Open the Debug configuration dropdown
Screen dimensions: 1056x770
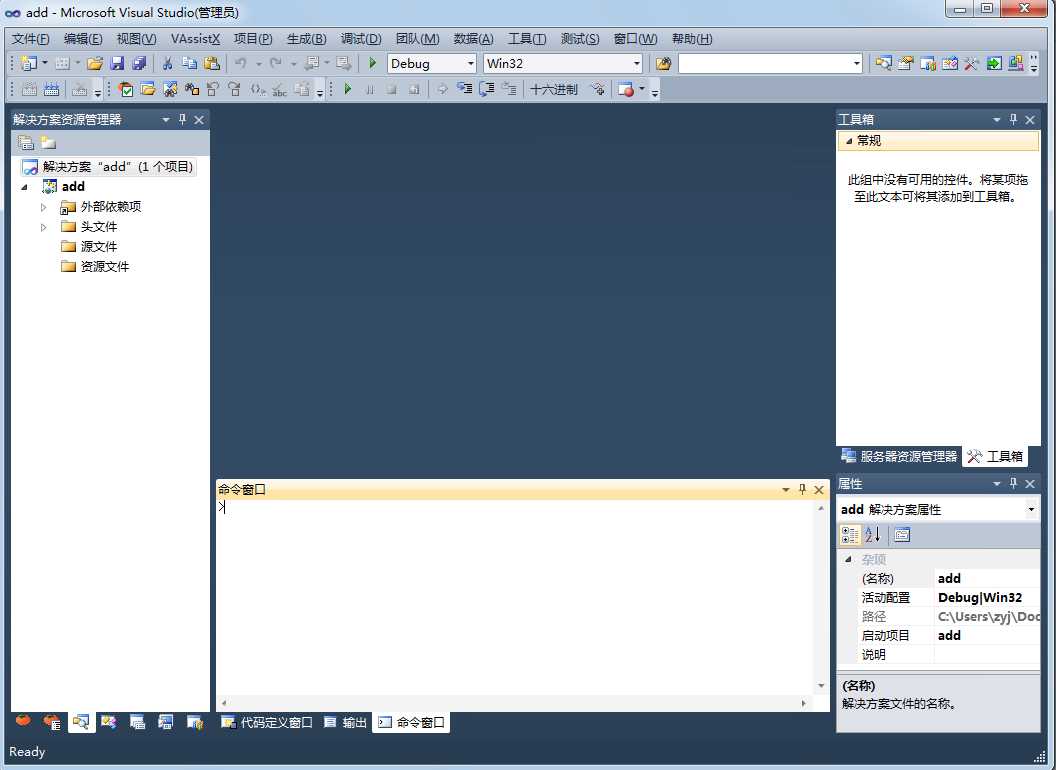(x=471, y=63)
